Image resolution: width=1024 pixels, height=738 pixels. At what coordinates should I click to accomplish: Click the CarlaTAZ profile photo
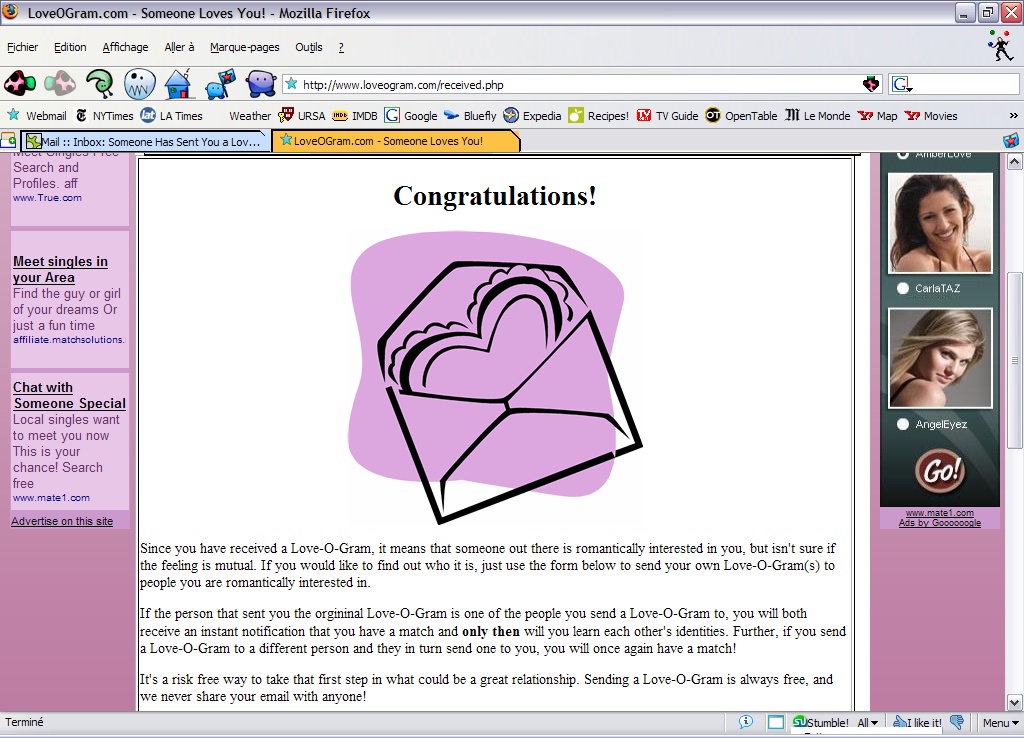940,223
